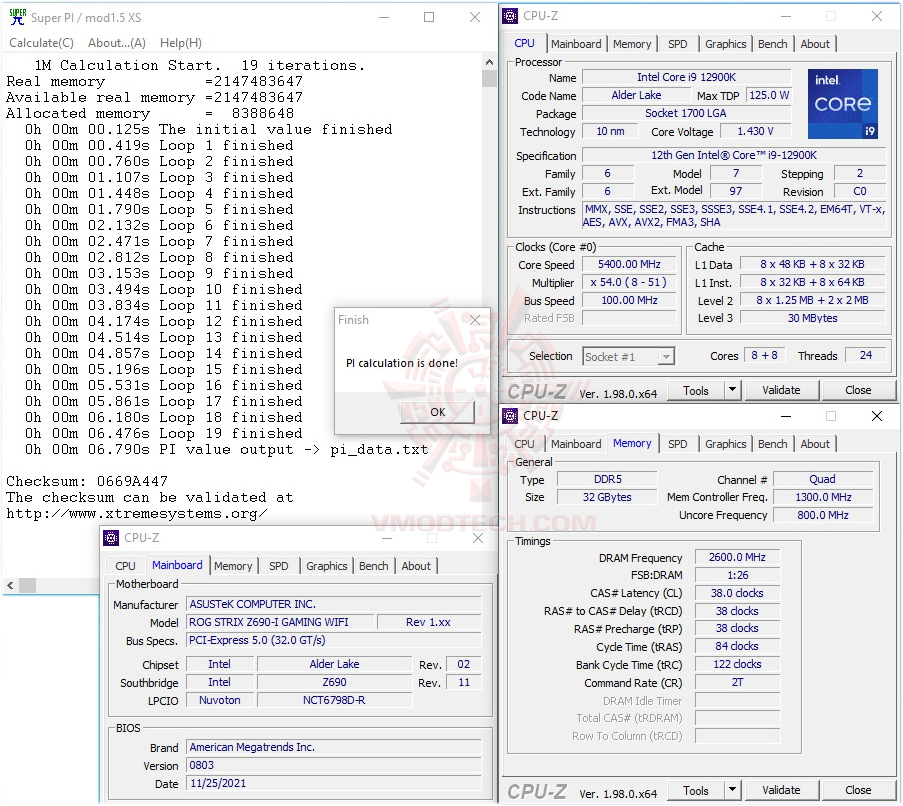Screen dimensions: 903x806
Task: Click Checksum: 0669A447 line in Super PI
Action: (x=87, y=481)
